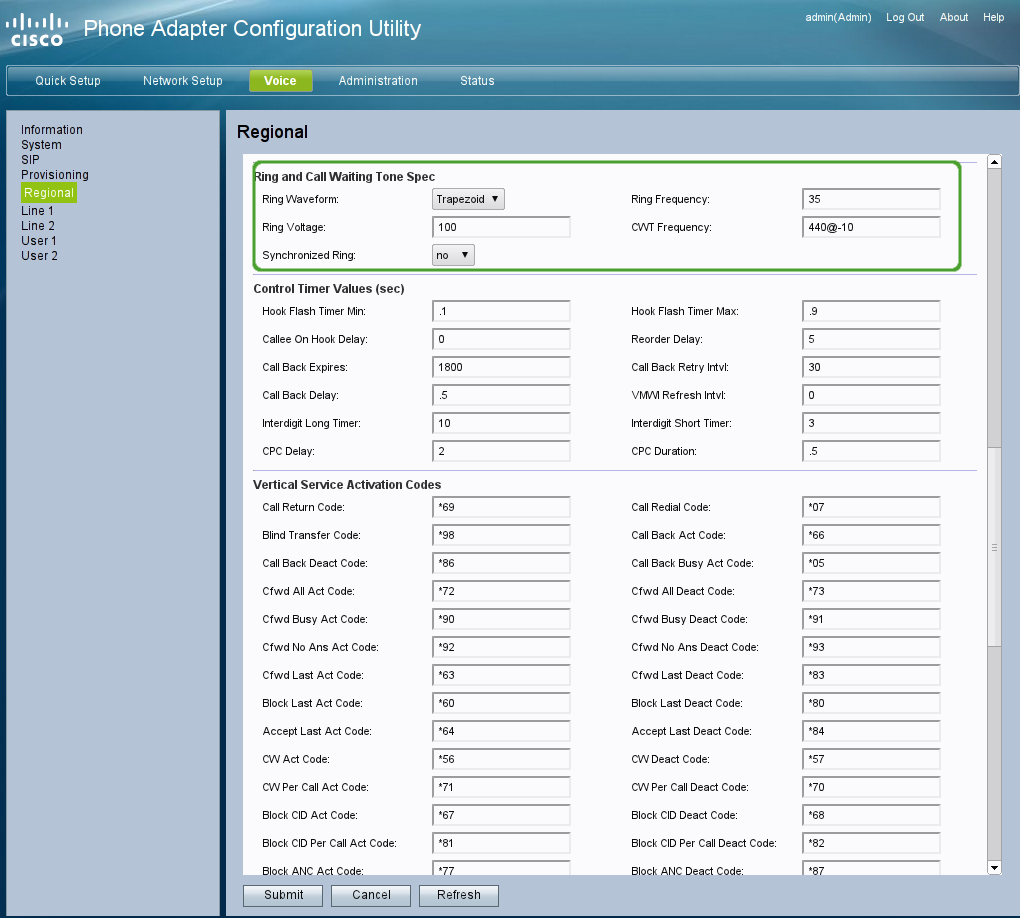Go to the Administration tab

click(x=378, y=81)
